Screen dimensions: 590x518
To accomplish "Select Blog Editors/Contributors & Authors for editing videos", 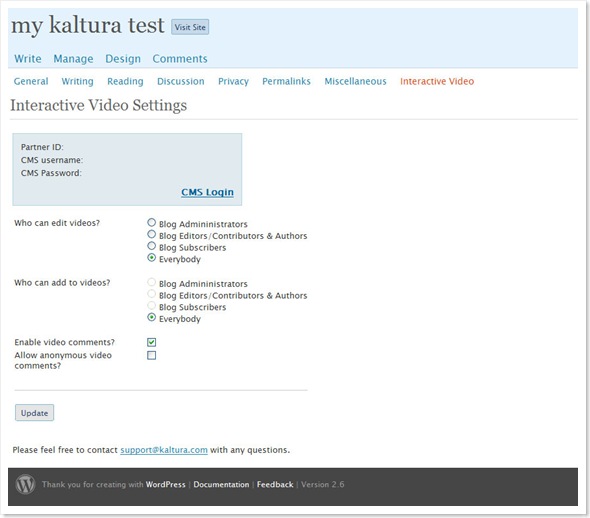I will (151, 234).
